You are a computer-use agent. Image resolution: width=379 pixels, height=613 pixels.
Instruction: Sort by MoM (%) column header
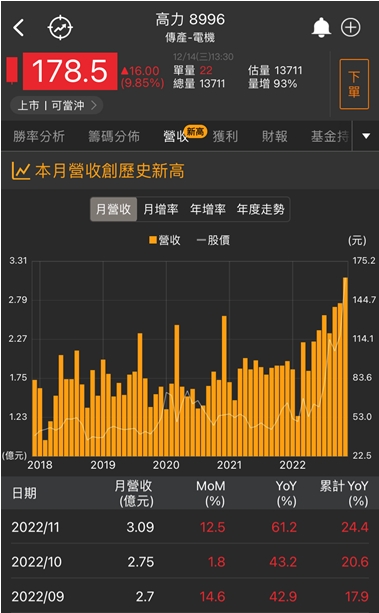[210, 493]
